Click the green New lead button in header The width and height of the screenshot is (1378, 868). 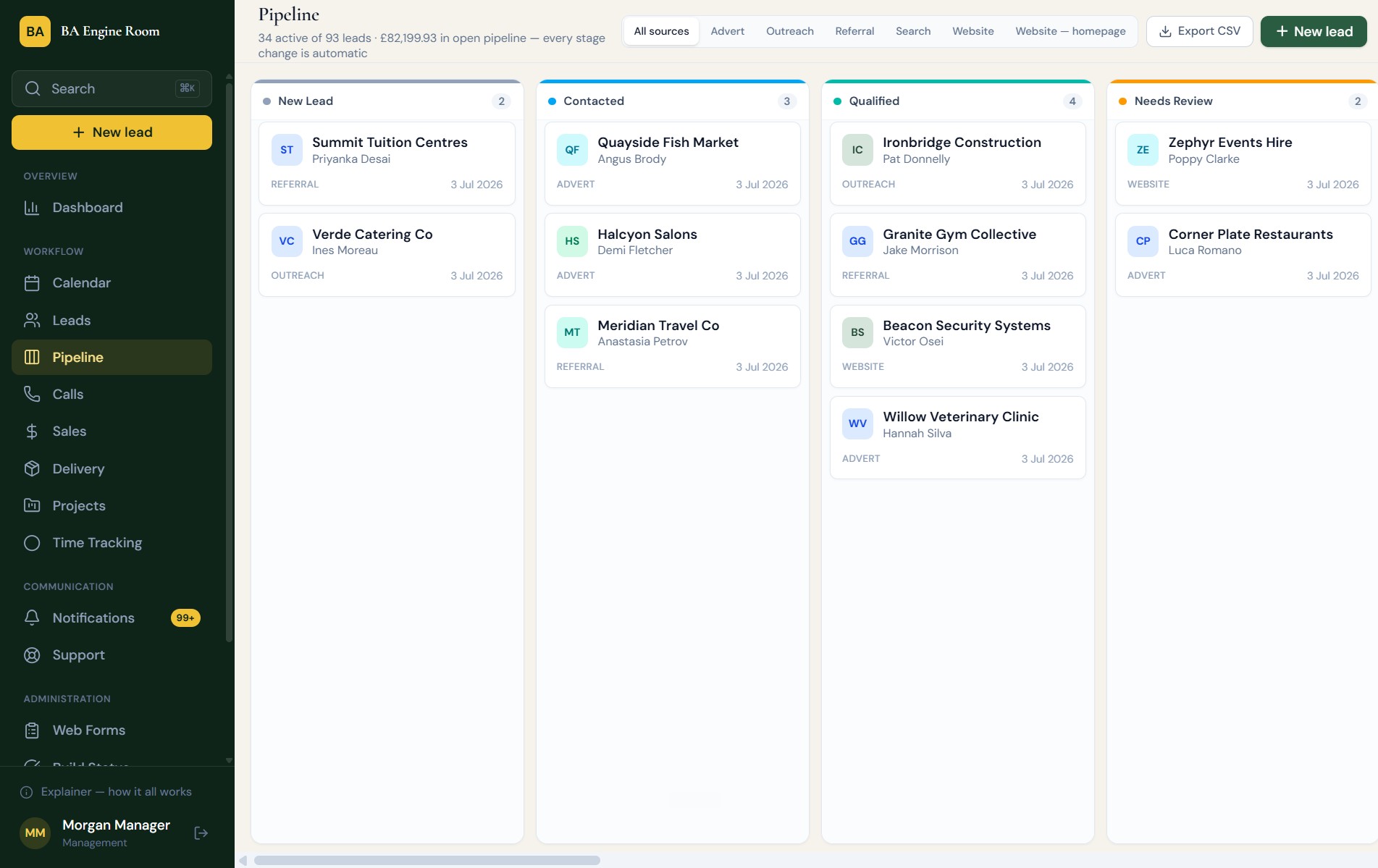[1314, 31]
